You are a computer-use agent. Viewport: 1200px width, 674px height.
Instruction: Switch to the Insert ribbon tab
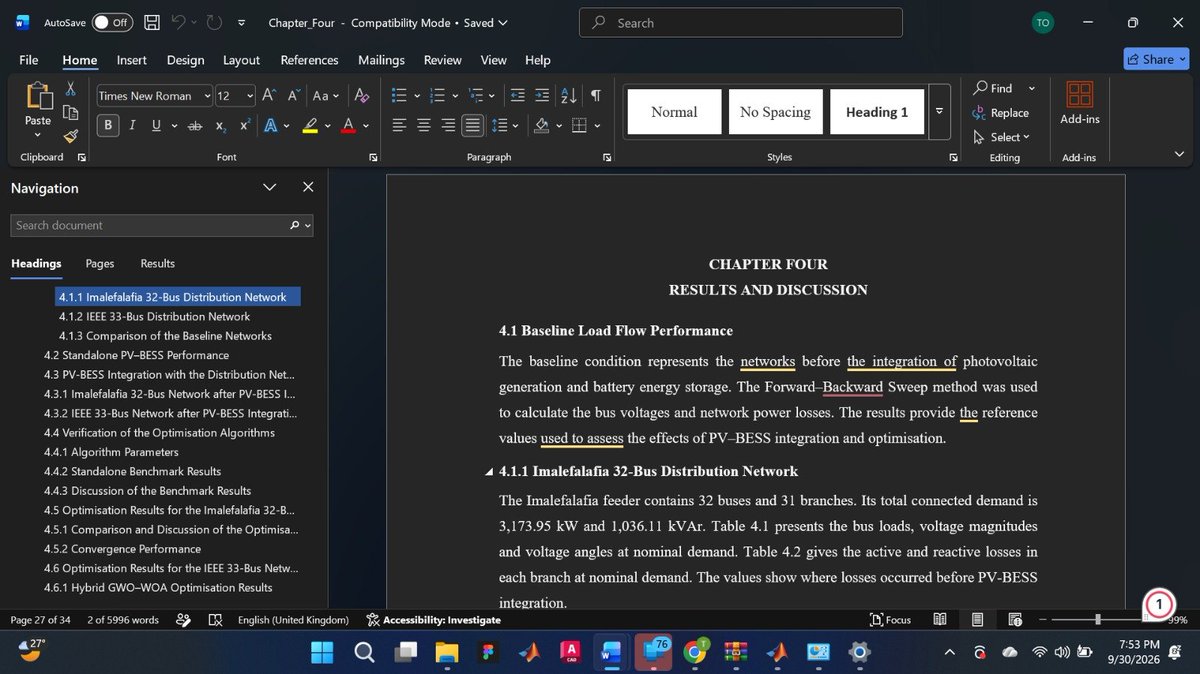pos(131,60)
